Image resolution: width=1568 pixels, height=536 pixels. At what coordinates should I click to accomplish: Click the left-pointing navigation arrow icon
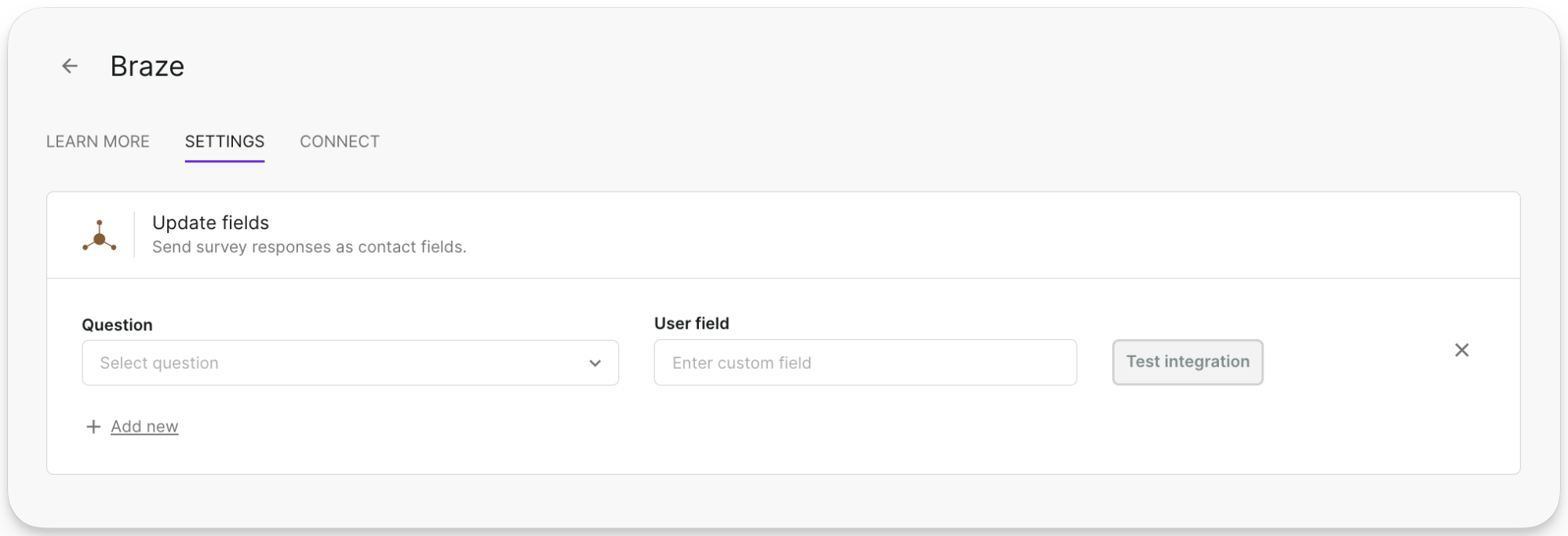(x=69, y=66)
